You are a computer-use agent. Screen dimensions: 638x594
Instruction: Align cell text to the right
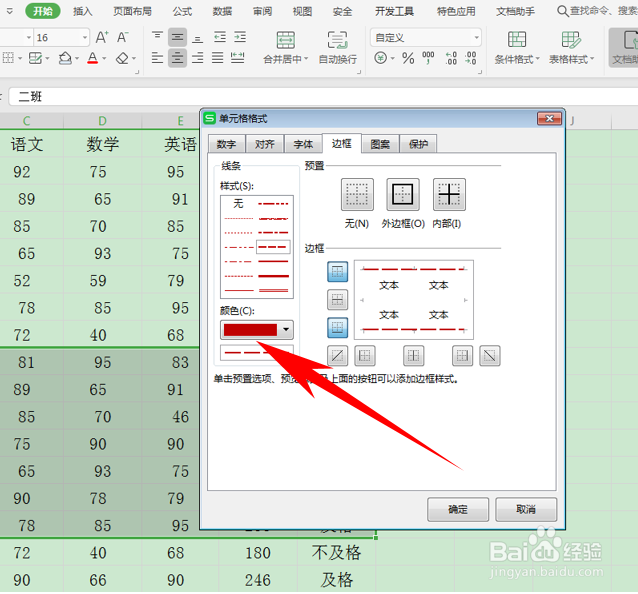[198, 58]
